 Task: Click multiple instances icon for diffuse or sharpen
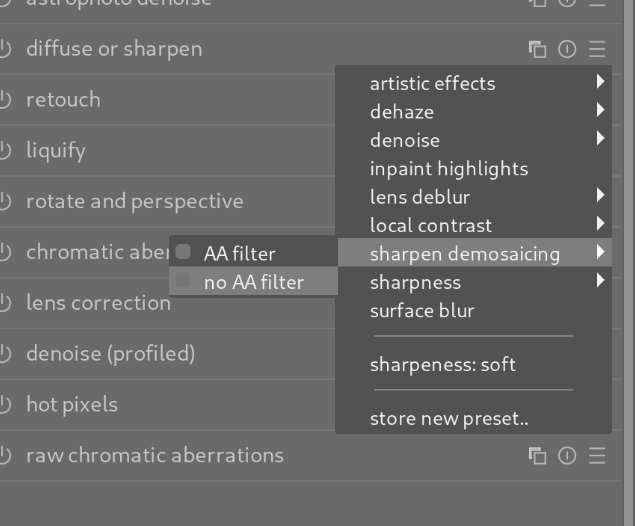538,49
